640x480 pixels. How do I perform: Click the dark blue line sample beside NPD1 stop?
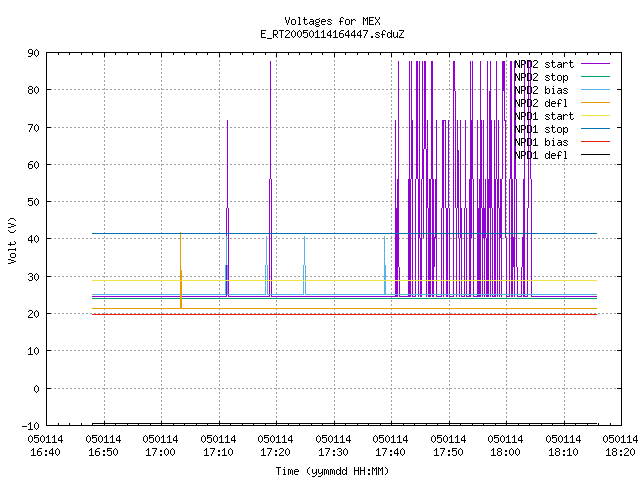click(595, 129)
